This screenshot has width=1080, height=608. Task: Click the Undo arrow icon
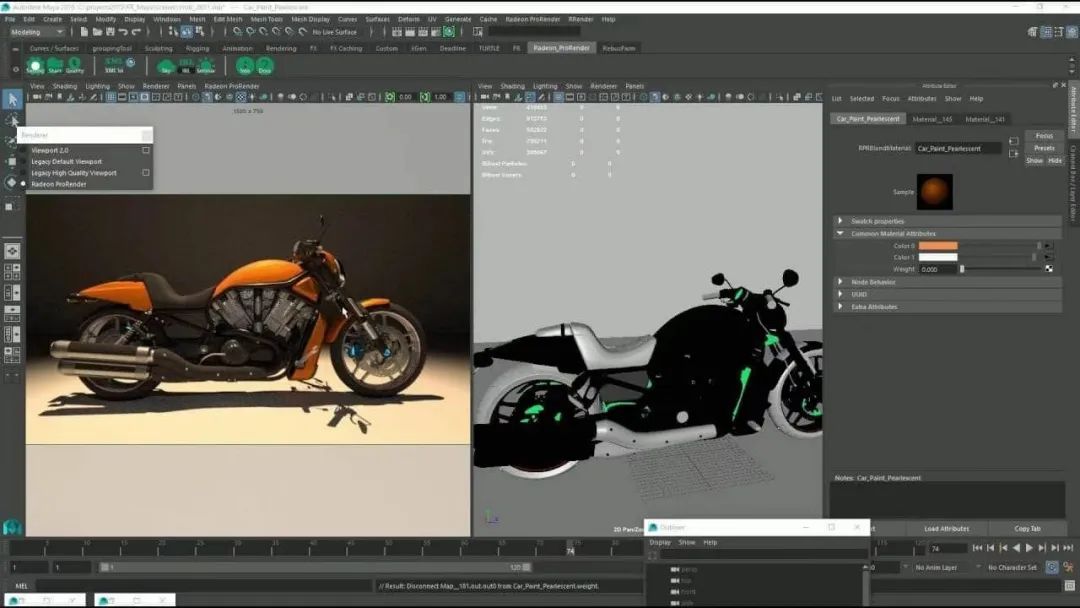click(x=123, y=32)
